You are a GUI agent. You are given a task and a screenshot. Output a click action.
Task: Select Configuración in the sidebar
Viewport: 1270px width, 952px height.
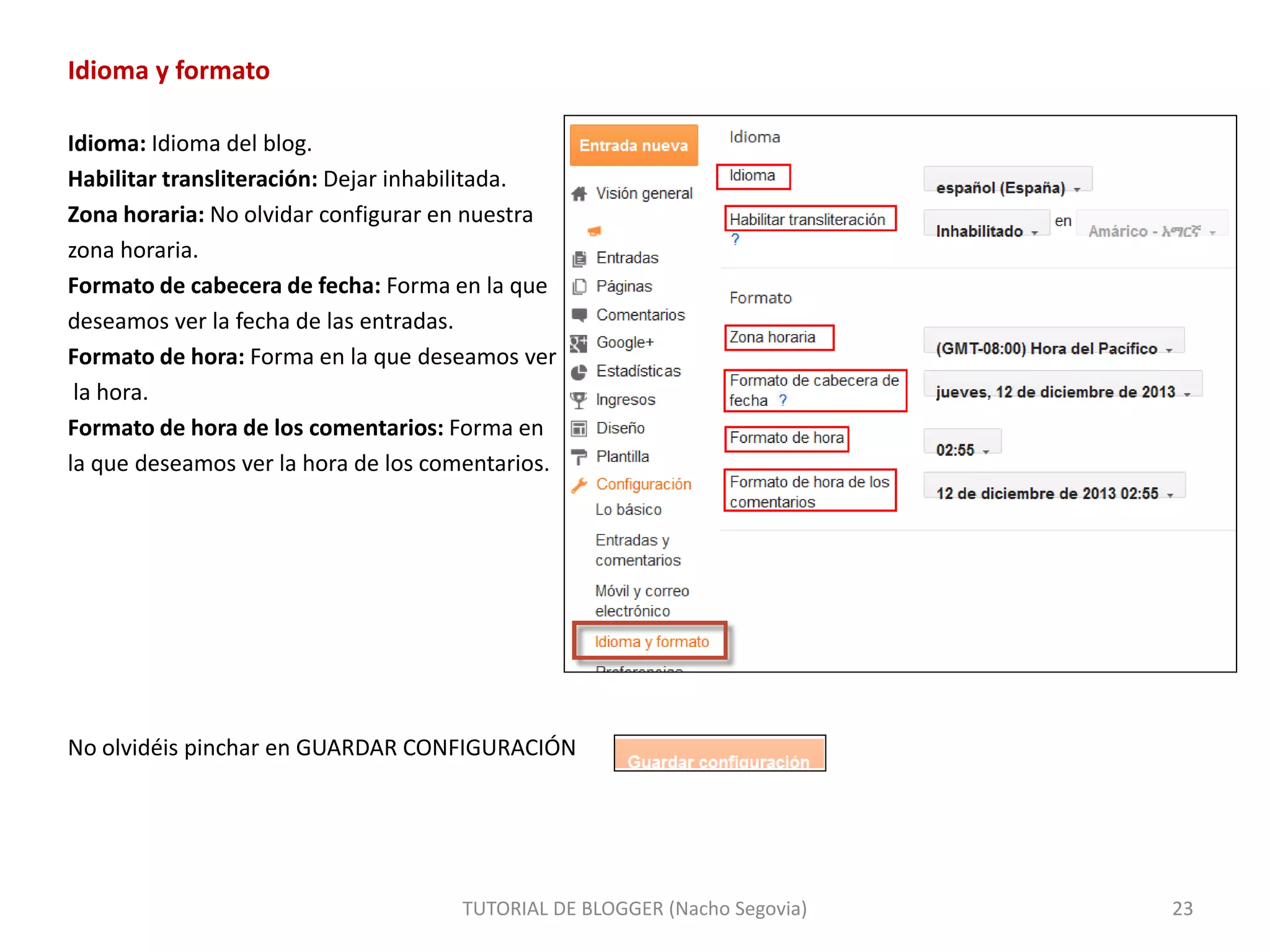[x=644, y=485]
